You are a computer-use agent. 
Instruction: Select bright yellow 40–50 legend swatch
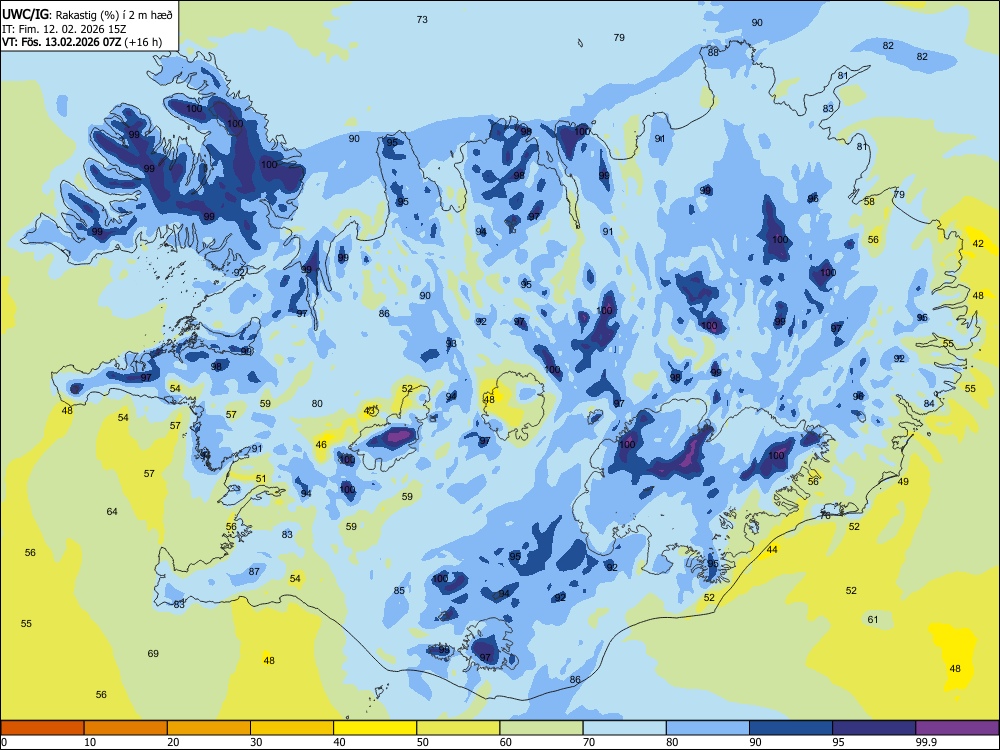tap(375, 728)
